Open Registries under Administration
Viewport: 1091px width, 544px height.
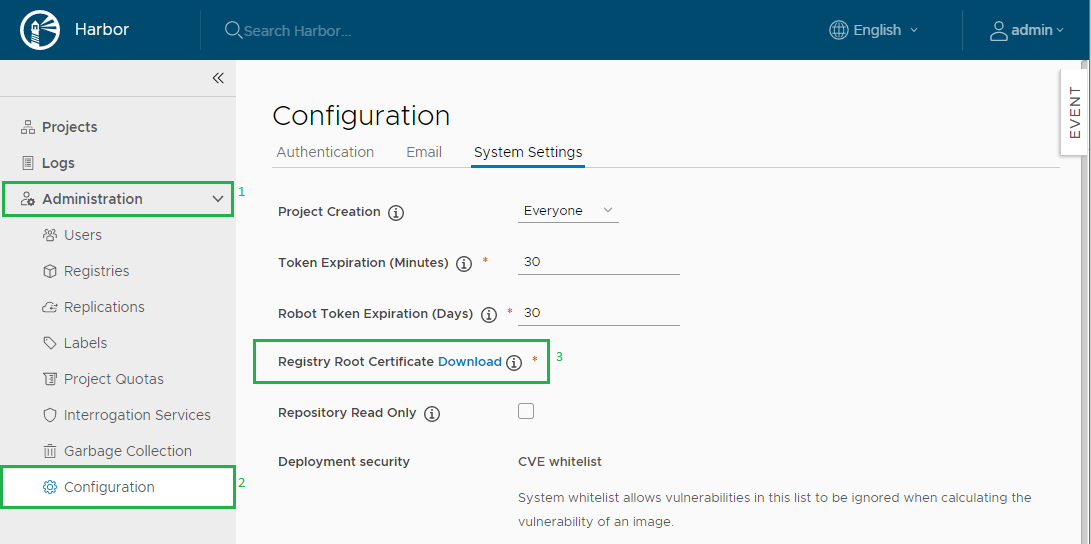pos(97,271)
